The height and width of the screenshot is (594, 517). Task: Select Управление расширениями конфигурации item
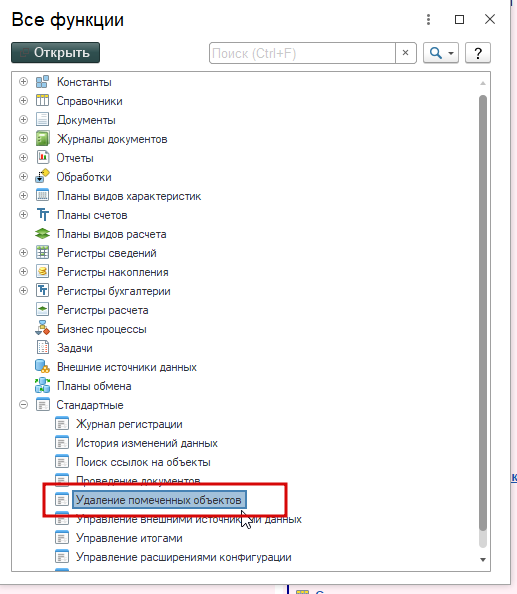(184, 557)
